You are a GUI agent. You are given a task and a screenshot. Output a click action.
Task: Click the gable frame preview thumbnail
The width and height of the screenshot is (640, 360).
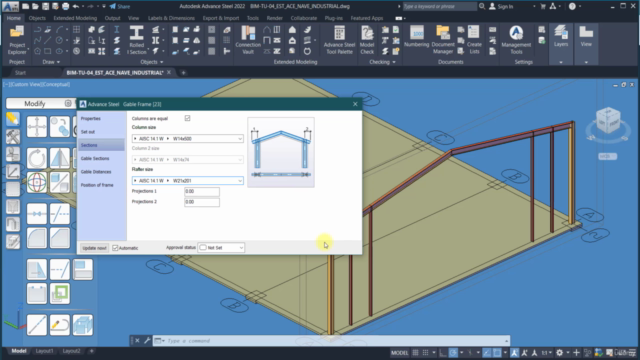click(281, 152)
